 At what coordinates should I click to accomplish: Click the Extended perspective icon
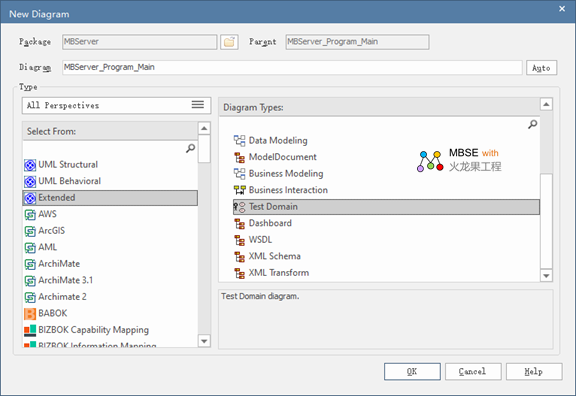pos(30,198)
